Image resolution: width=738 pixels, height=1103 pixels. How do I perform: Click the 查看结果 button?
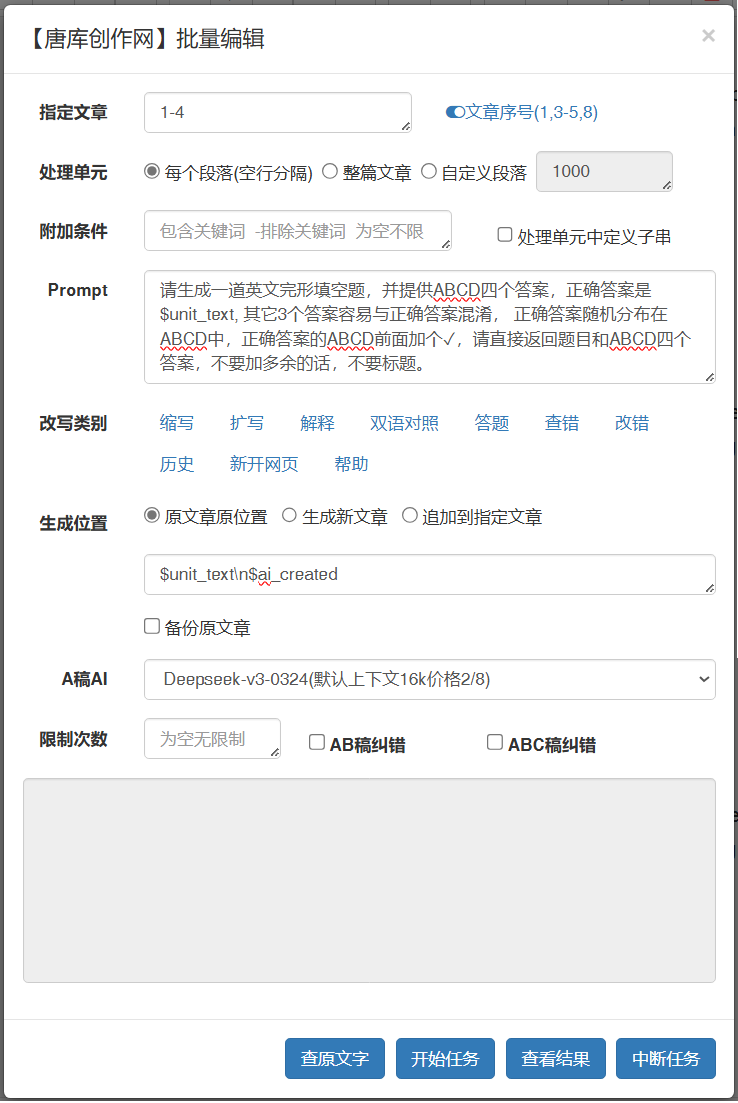(556, 1059)
